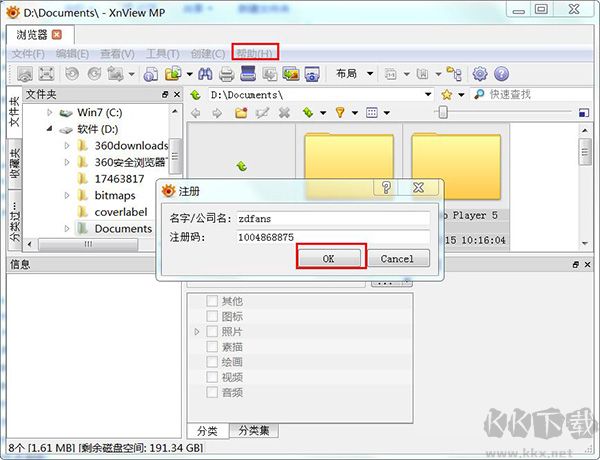
Task: Open the 工具(T) menu
Action: [162, 54]
